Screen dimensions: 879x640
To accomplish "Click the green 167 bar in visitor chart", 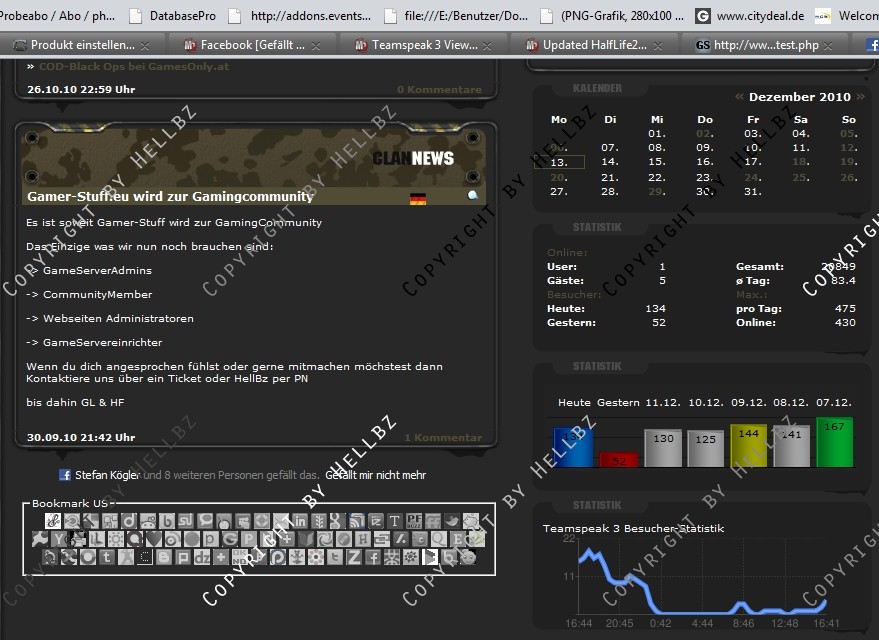I will [834, 443].
